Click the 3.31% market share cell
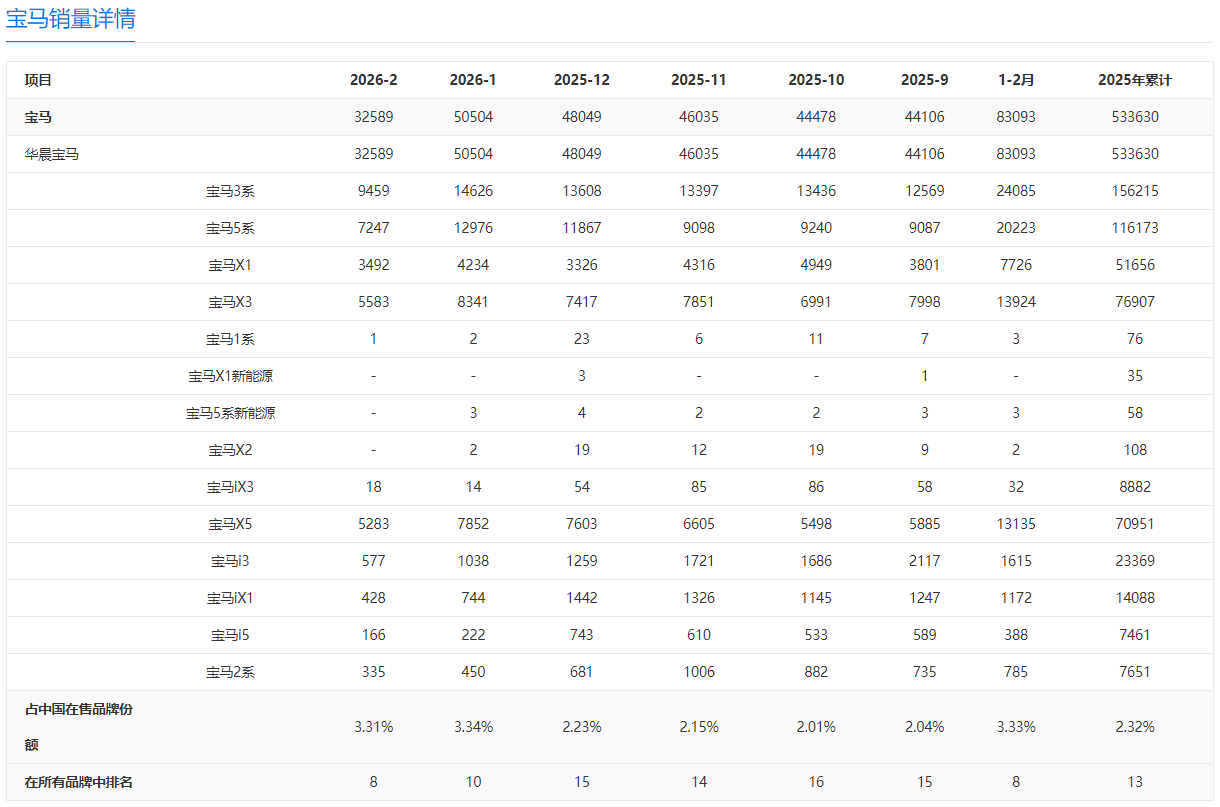Screen dimensions: 1220x807 tap(373, 727)
